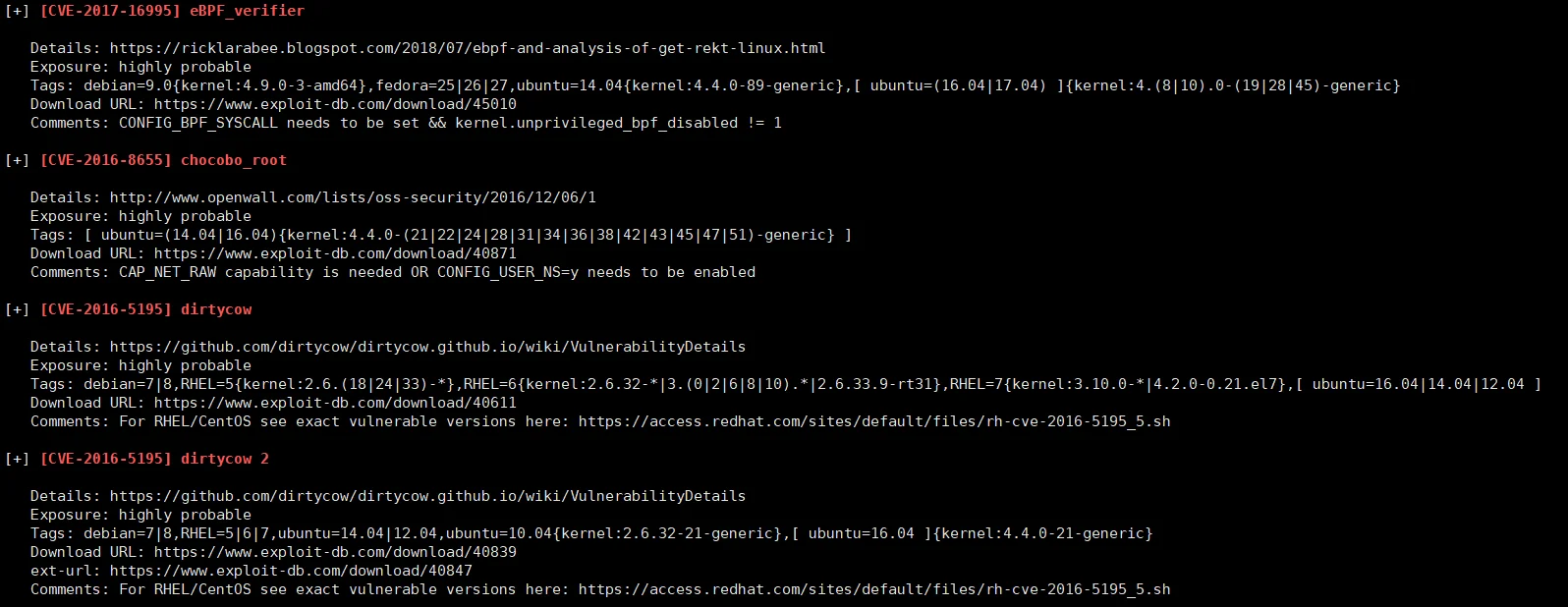Select the 'dirtycow 2' exploit title
Image resolution: width=1568 pixels, height=607 pixels.
(225, 459)
